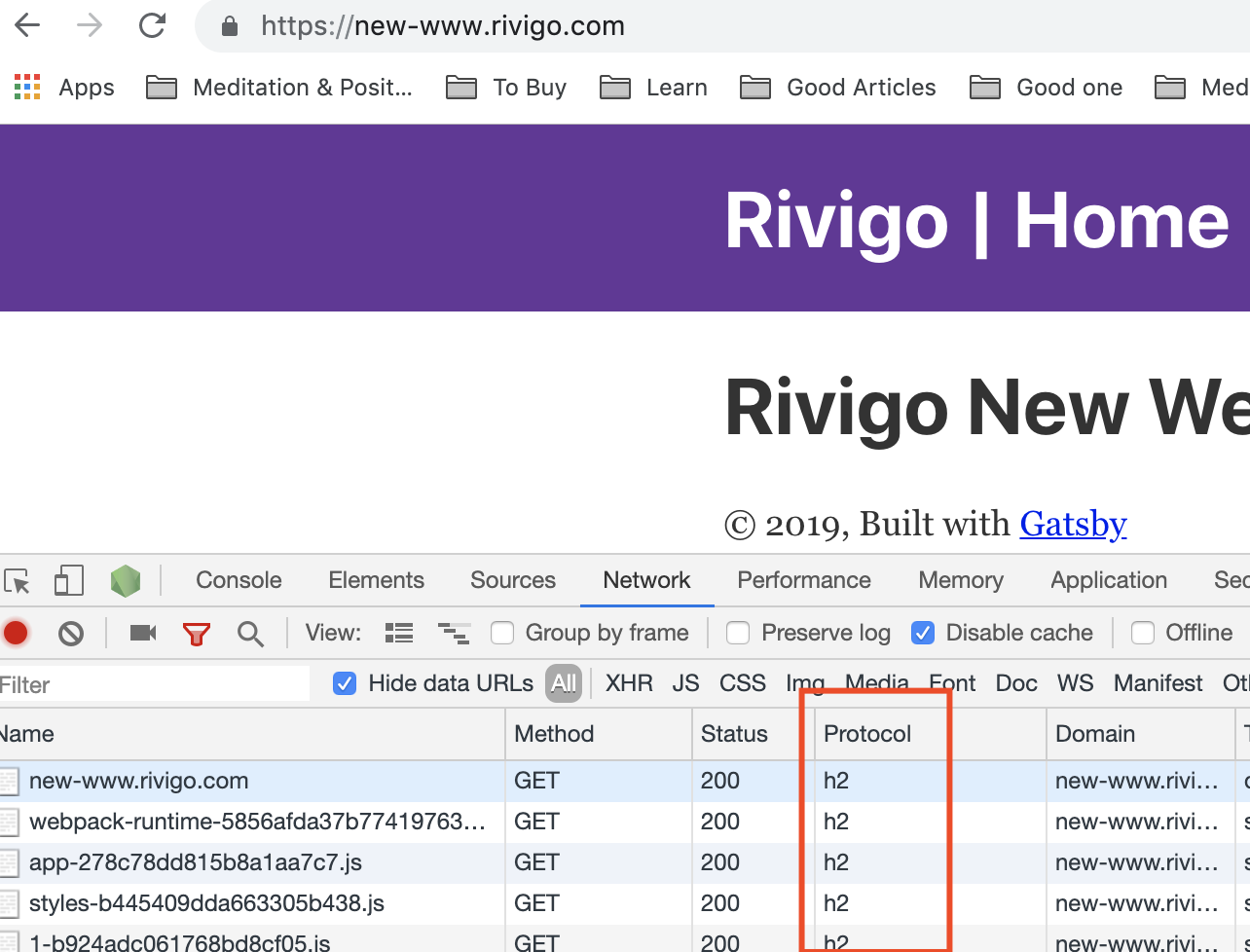Image resolution: width=1250 pixels, height=952 pixels.
Task: Stop recording with the red record button
Action: [16, 634]
